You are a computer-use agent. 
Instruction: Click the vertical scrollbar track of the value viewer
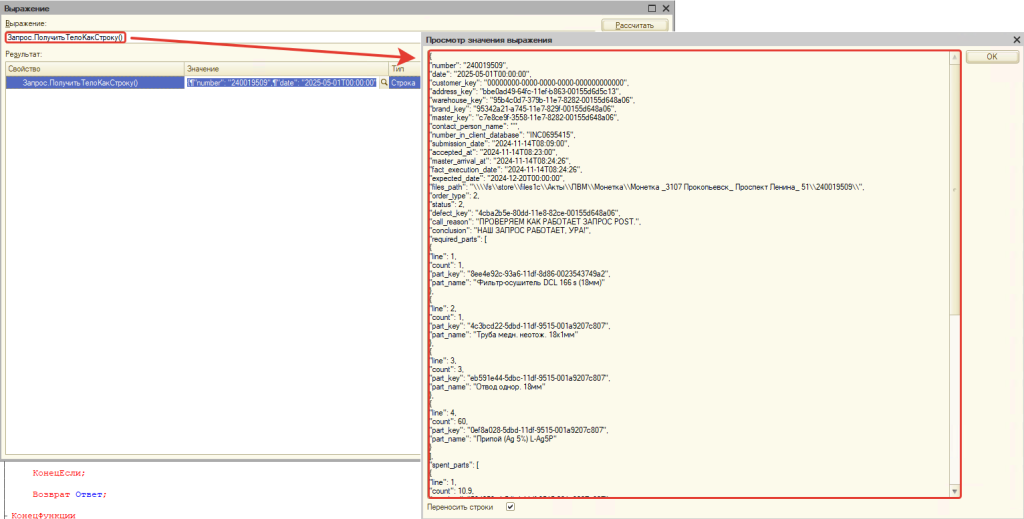coord(954,400)
